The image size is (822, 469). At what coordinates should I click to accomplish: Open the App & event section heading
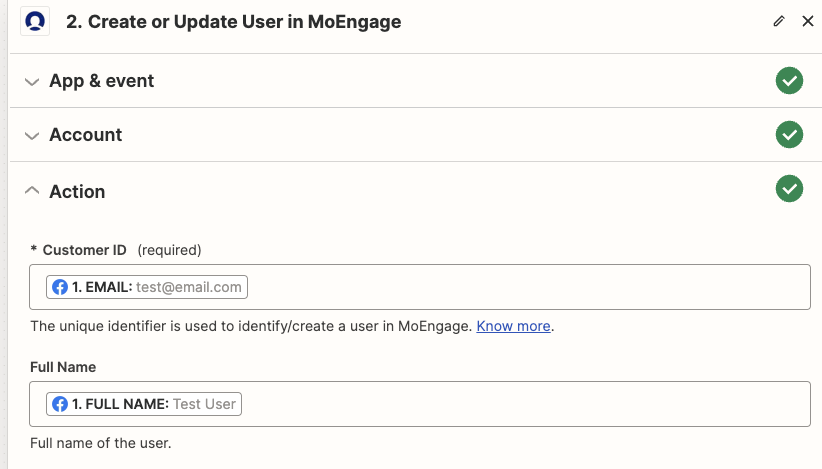click(102, 81)
